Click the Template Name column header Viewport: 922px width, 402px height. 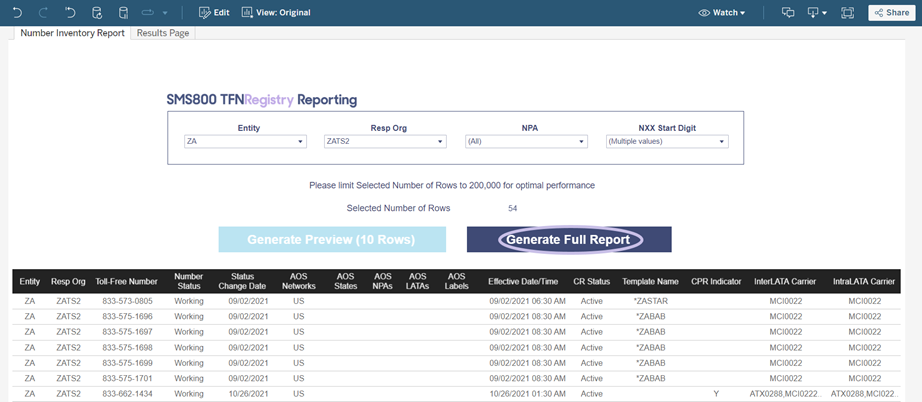coord(650,282)
